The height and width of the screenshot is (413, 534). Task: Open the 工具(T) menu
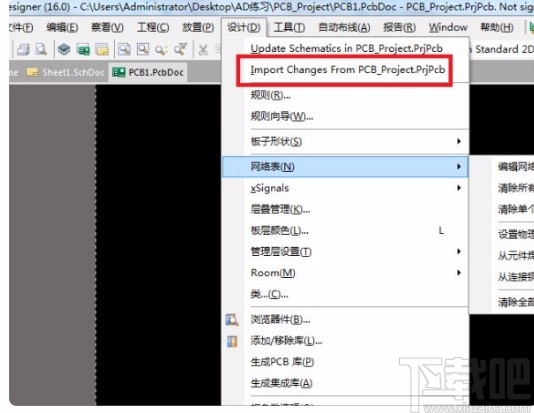[x=289, y=27]
